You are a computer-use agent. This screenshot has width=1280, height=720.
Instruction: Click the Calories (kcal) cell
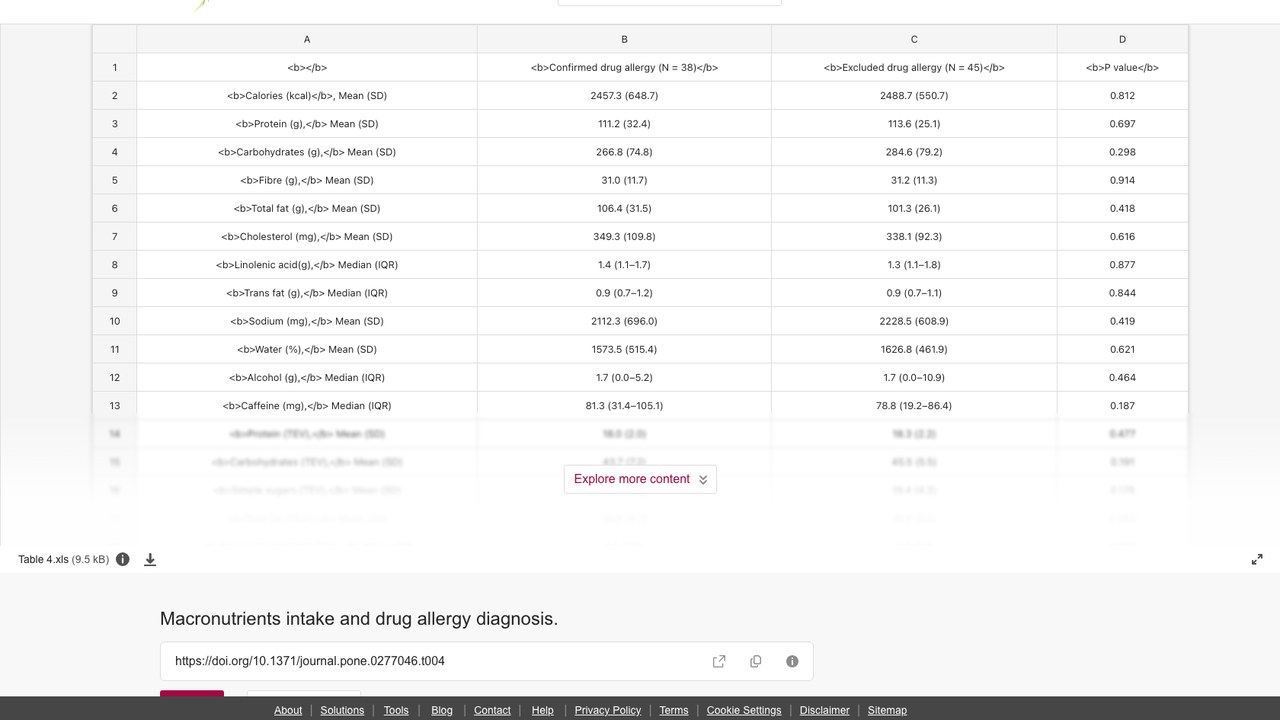point(307,95)
